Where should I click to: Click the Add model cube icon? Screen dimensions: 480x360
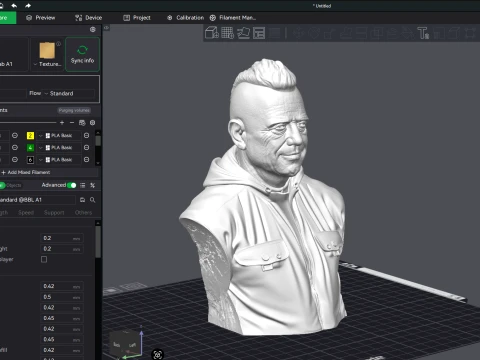212,33
